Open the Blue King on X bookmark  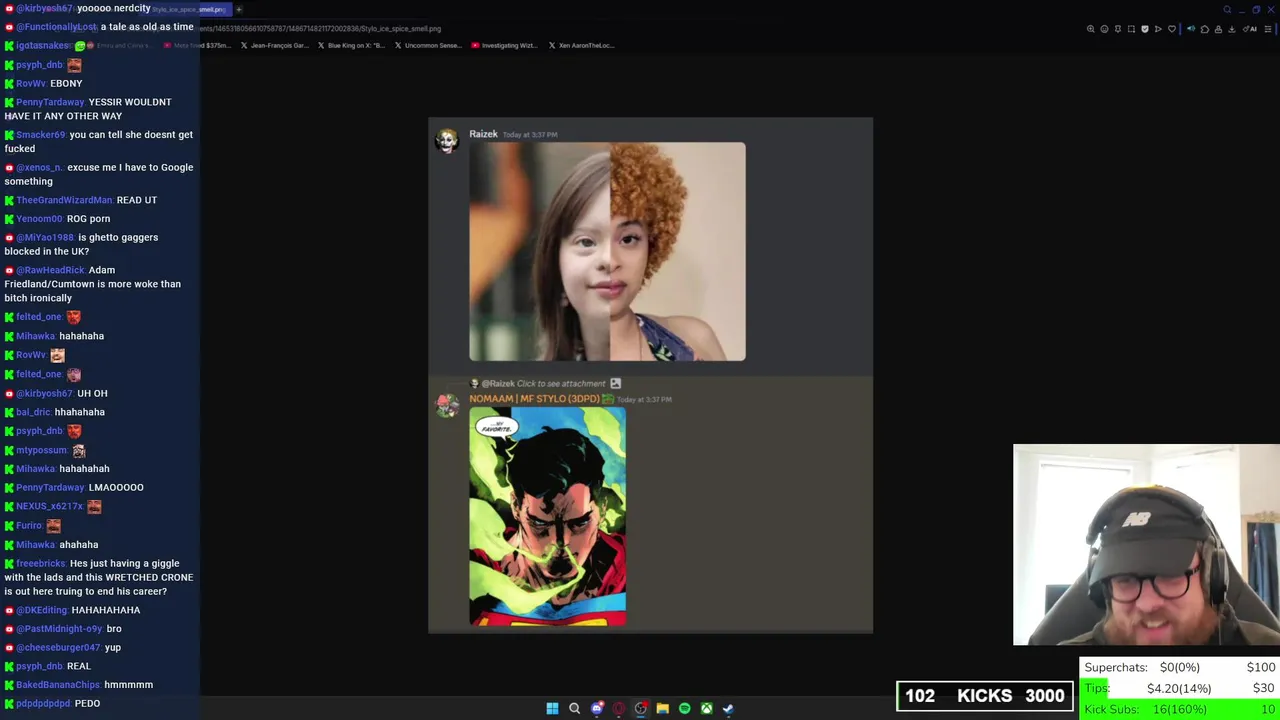(x=351, y=45)
